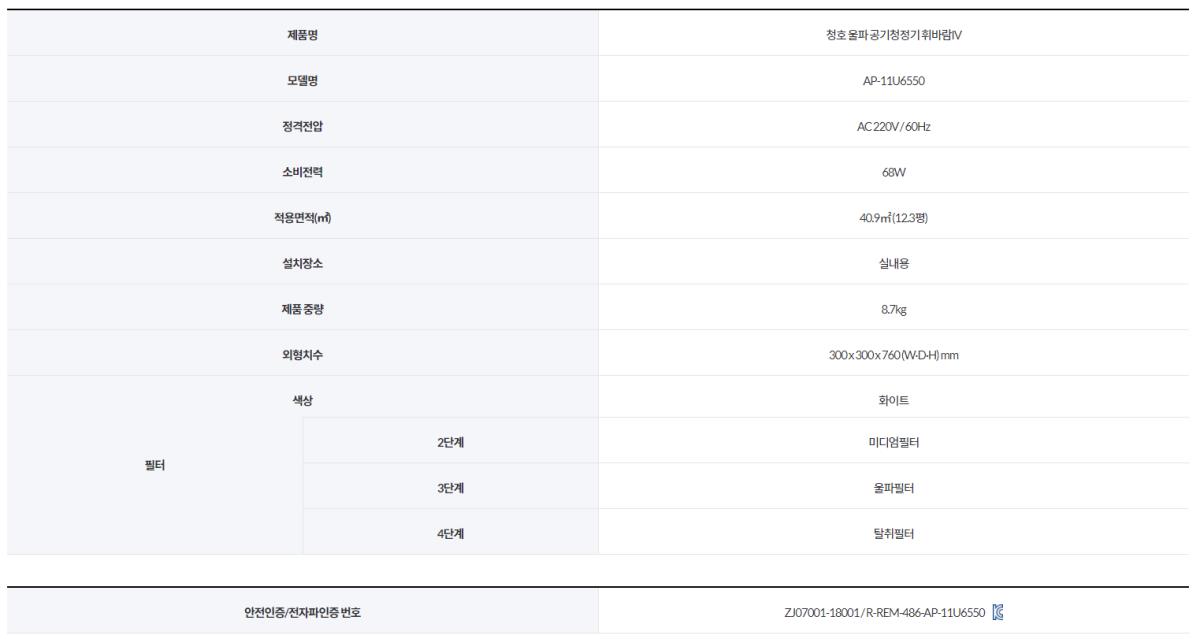Screen dimensions: 1200x639
Task: Click the coverage area value 40.9㎡
Action: [x=895, y=218]
